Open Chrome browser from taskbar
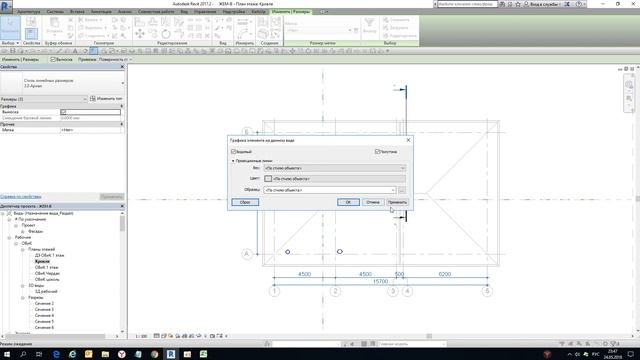Viewport: 640px width, 360px height. point(154,354)
